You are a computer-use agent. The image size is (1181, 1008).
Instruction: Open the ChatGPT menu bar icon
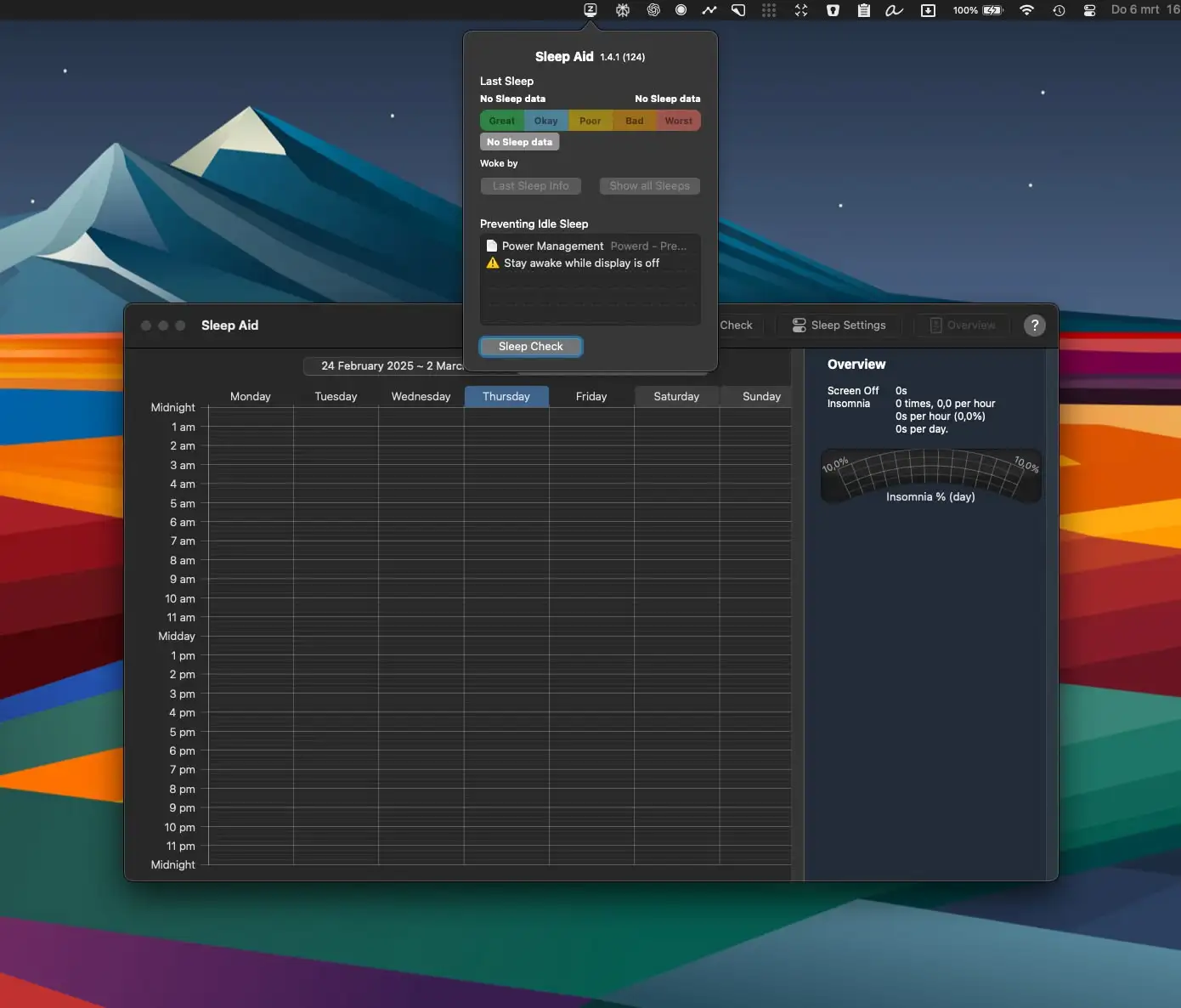(x=653, y=10)
